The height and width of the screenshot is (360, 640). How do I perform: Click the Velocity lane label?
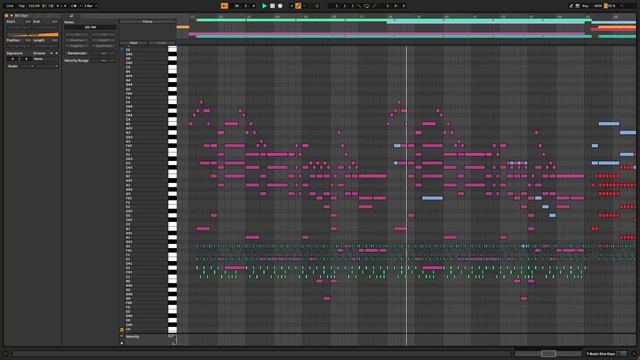[133, 337]
